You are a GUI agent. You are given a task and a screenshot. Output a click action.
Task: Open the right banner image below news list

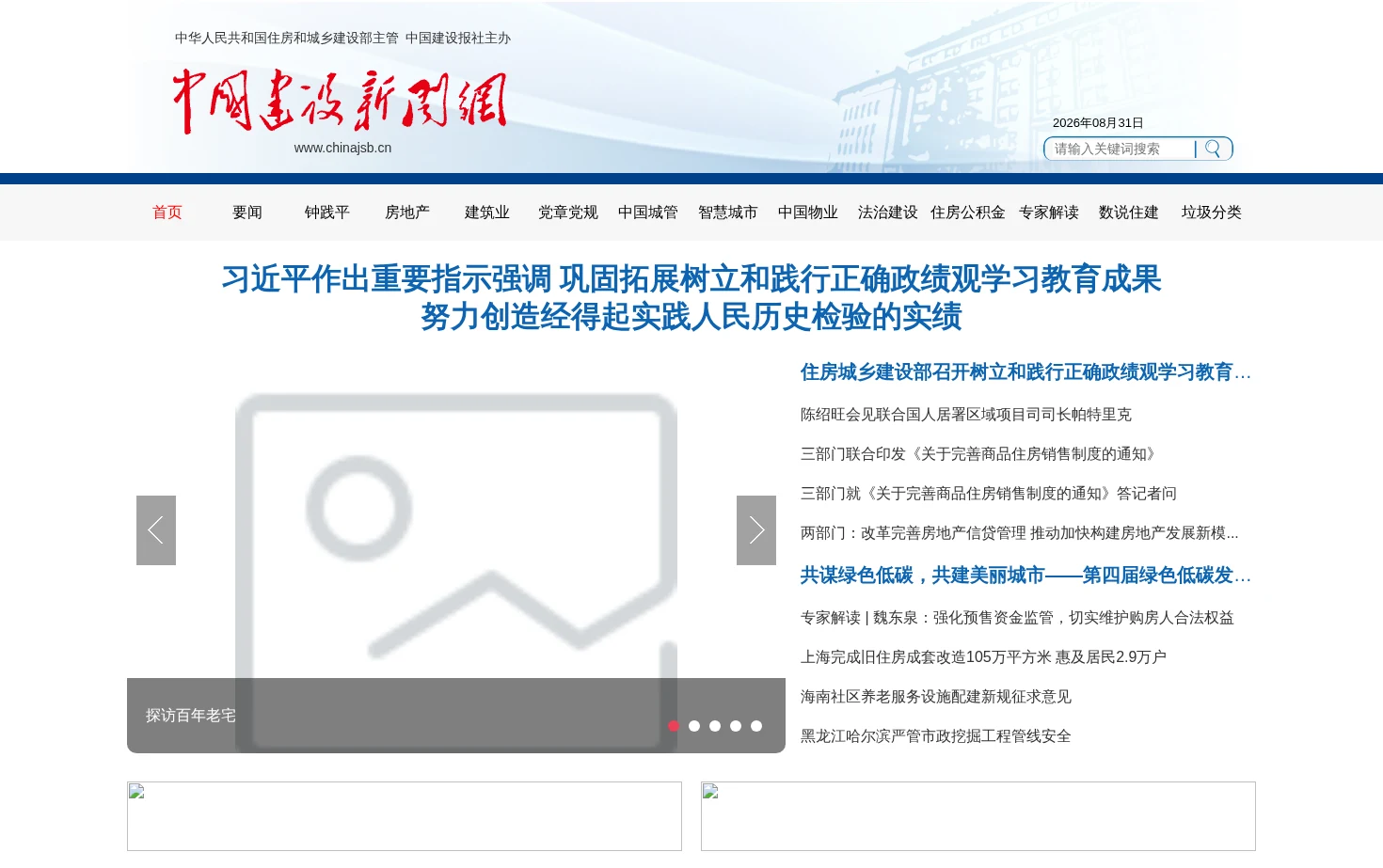[978, 816]
